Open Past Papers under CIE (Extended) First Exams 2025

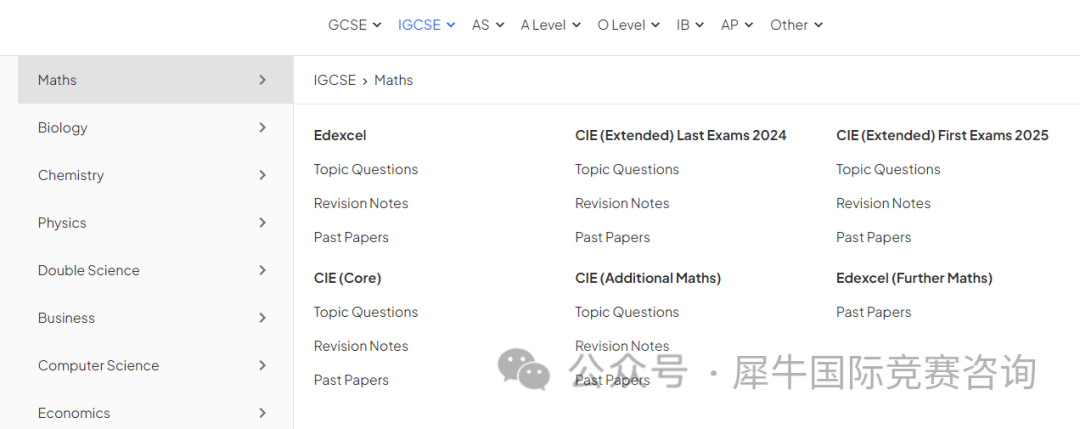[873, 237]
